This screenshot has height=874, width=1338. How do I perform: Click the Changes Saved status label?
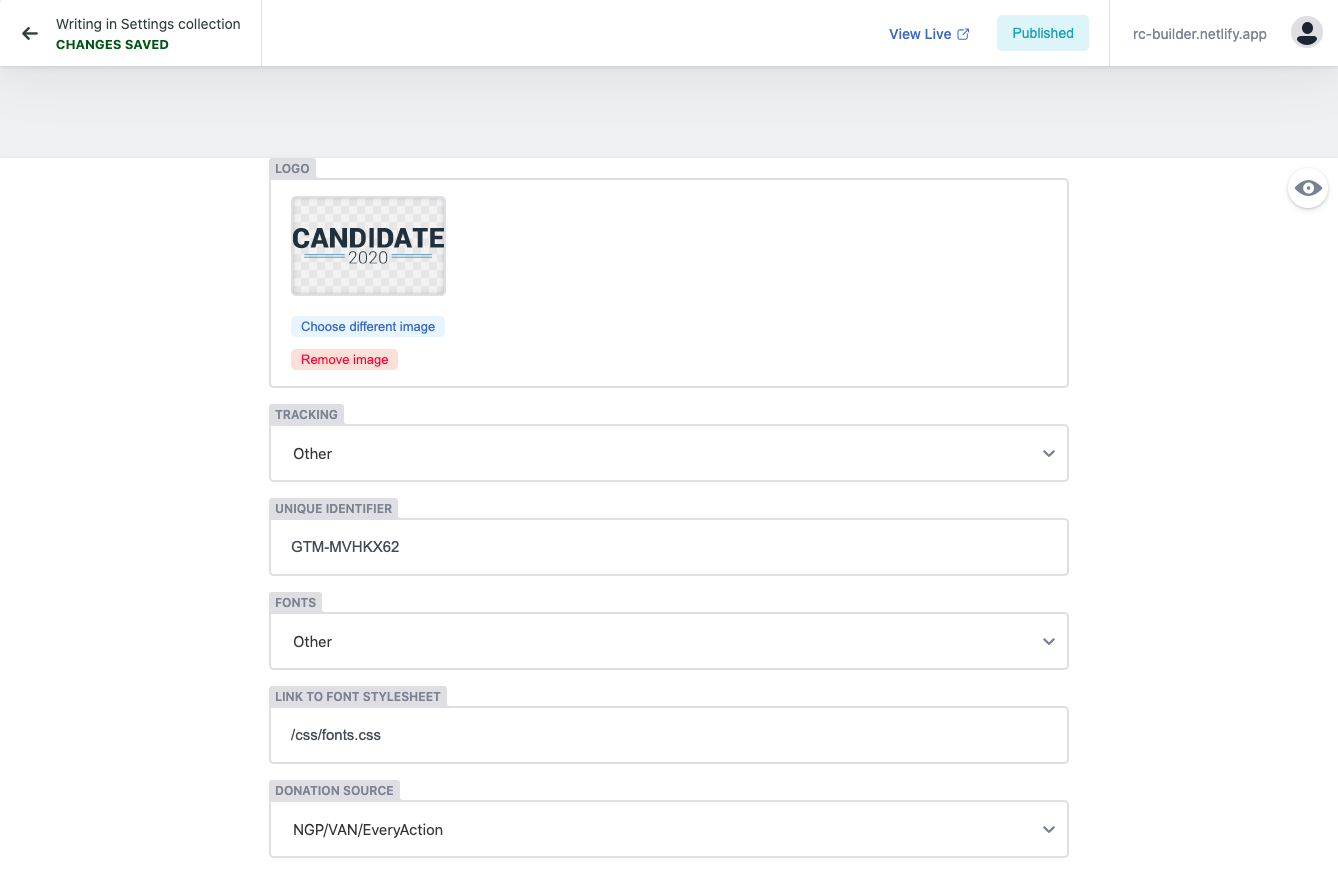click(x=112, y=44)
